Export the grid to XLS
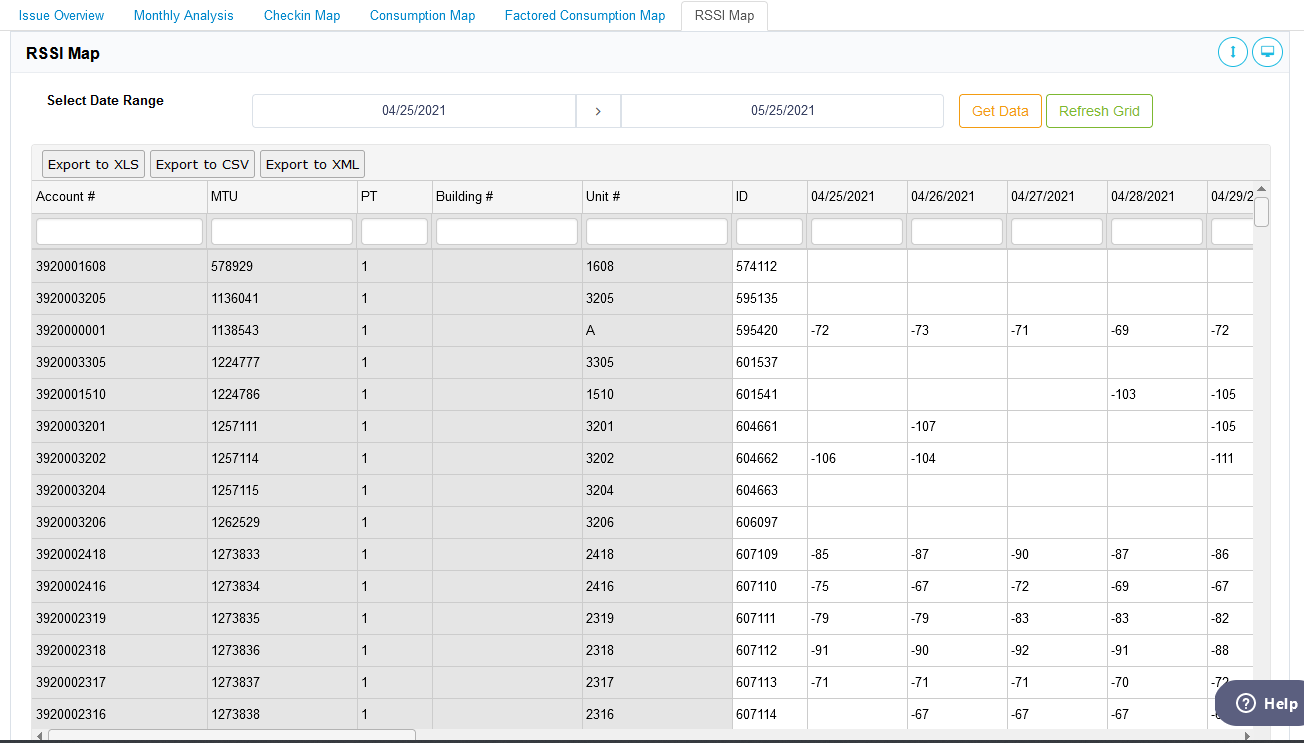 click(x=92, y=163)
